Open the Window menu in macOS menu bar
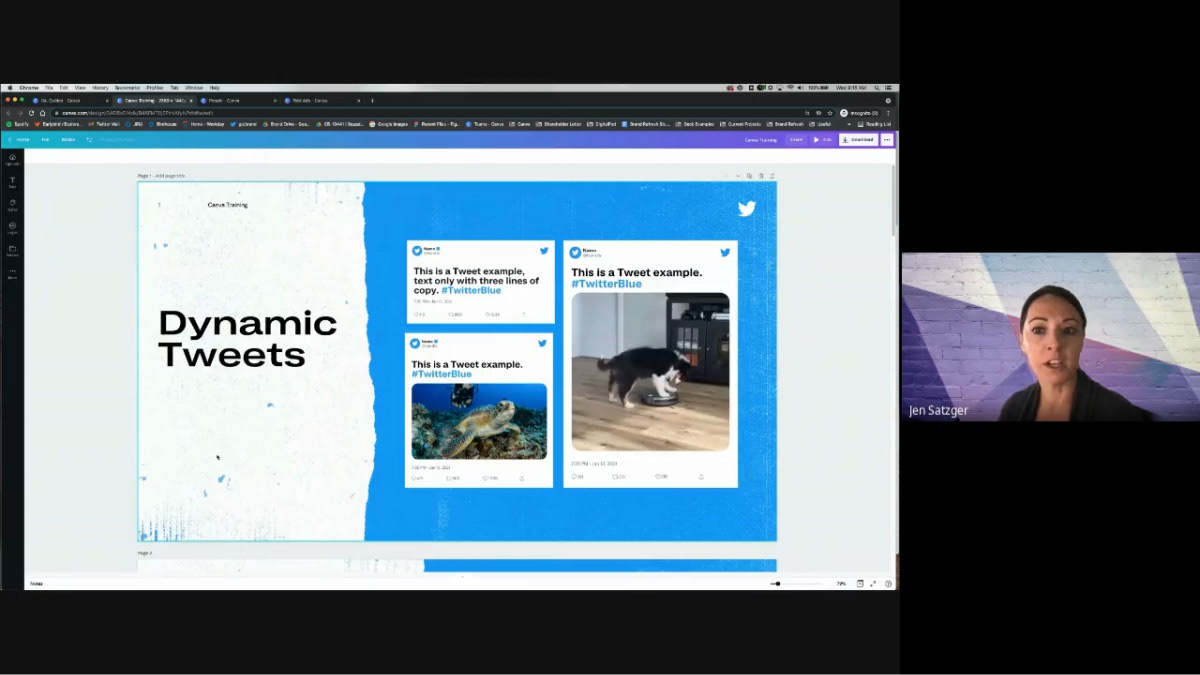This screenshot has height=675, width=1200. point(194,87)
